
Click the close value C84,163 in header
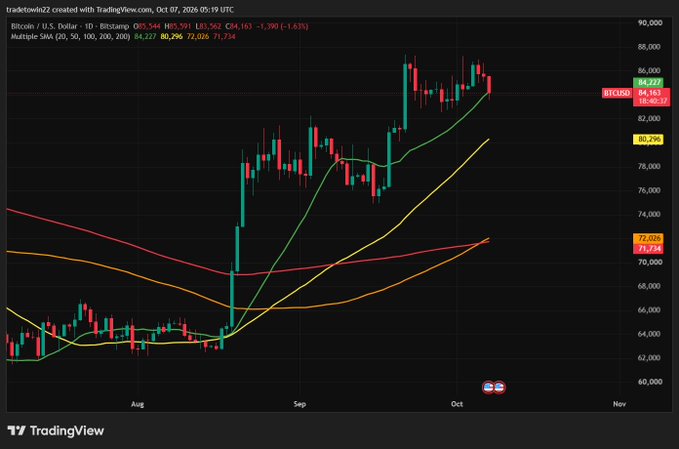(x=239, y=26)
